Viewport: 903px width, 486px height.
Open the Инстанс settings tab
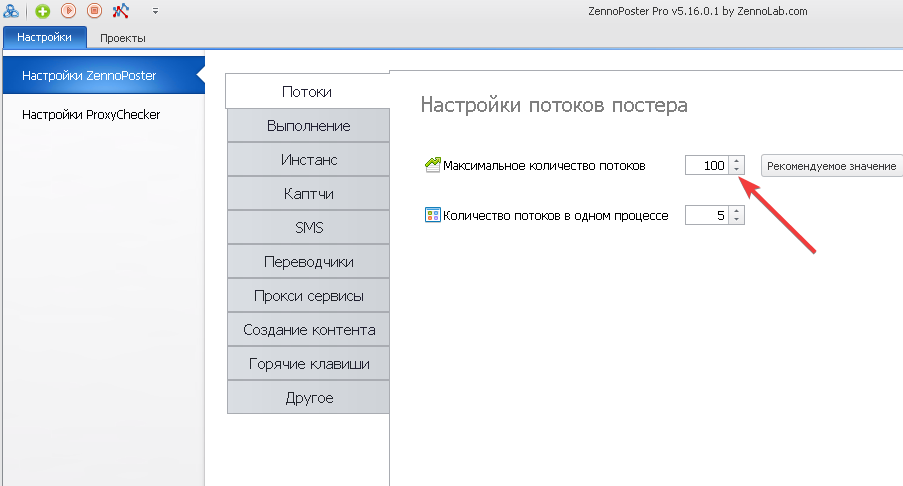pos(308,160)
